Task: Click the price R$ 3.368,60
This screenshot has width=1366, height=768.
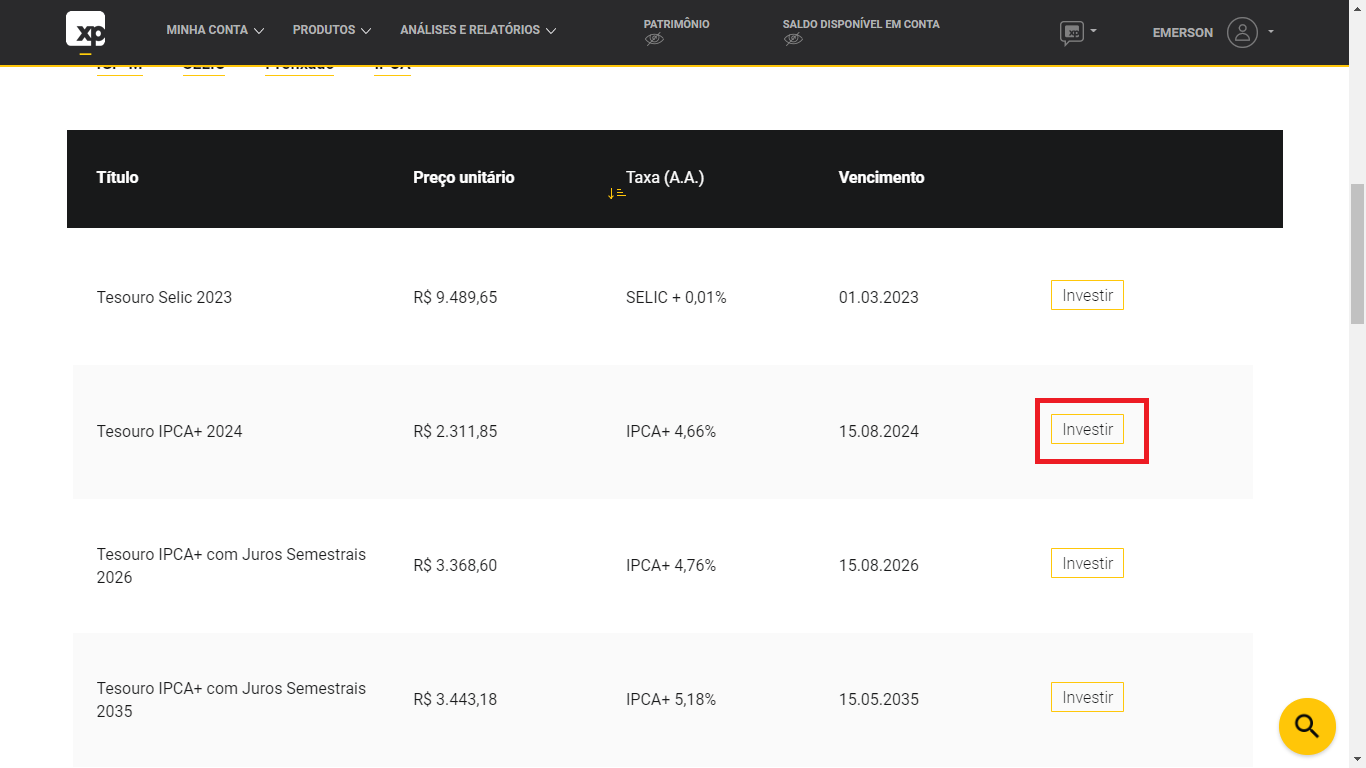Action: [x=455, y=565]
